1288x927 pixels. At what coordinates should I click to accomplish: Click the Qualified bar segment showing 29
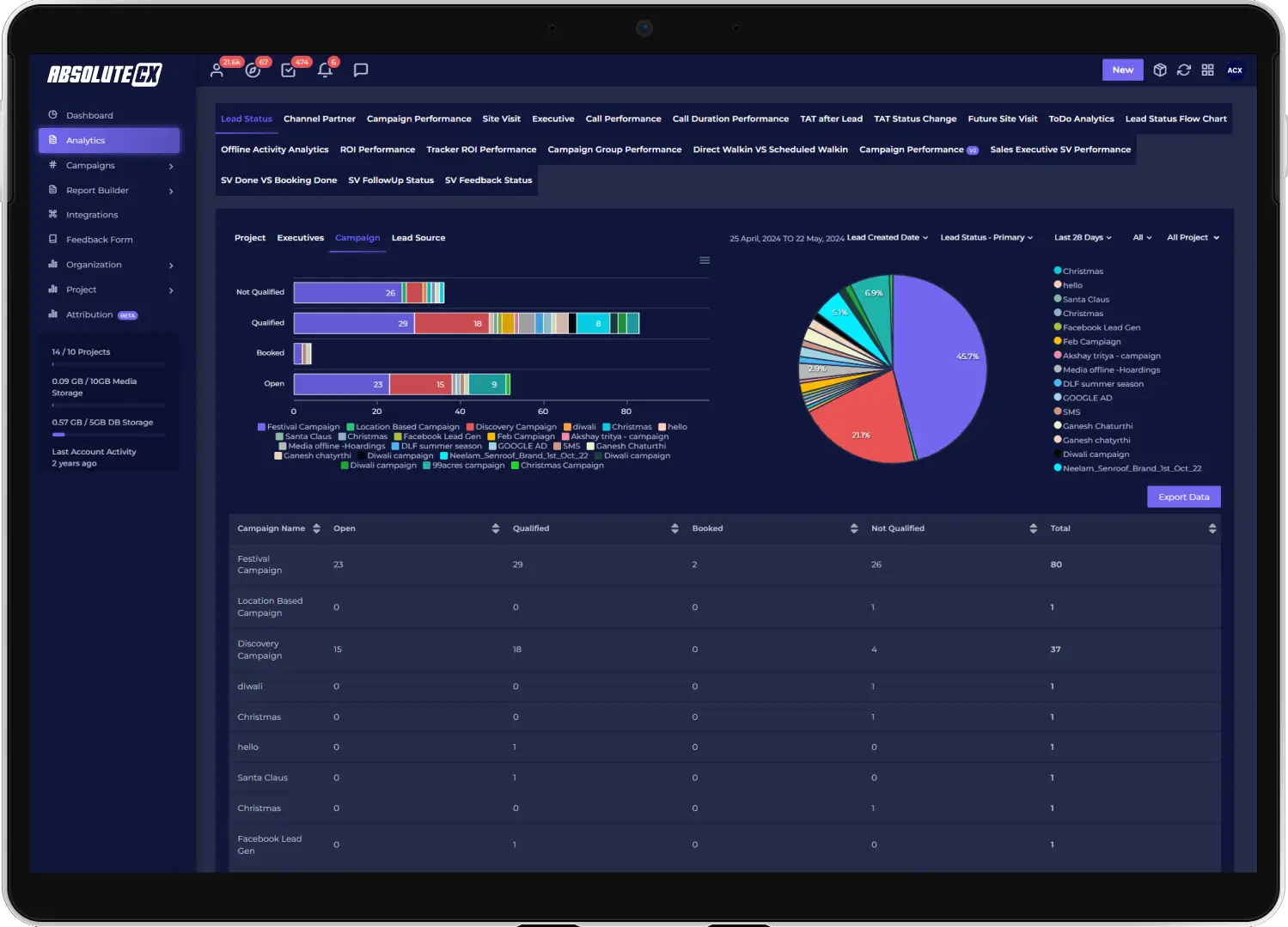pyautogui.click(x=354, y=323)
